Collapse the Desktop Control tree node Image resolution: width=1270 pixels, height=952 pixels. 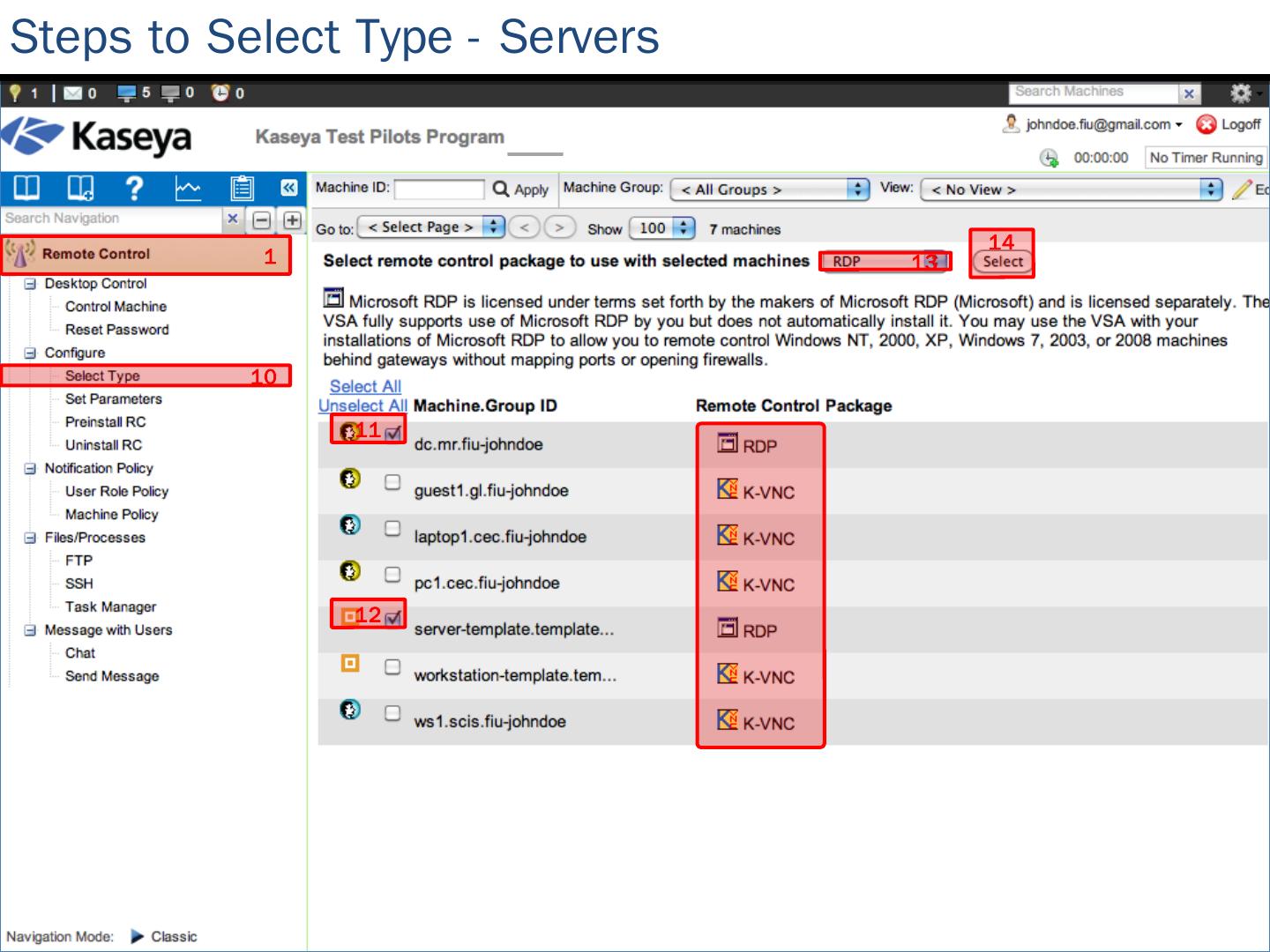point(31,284)
